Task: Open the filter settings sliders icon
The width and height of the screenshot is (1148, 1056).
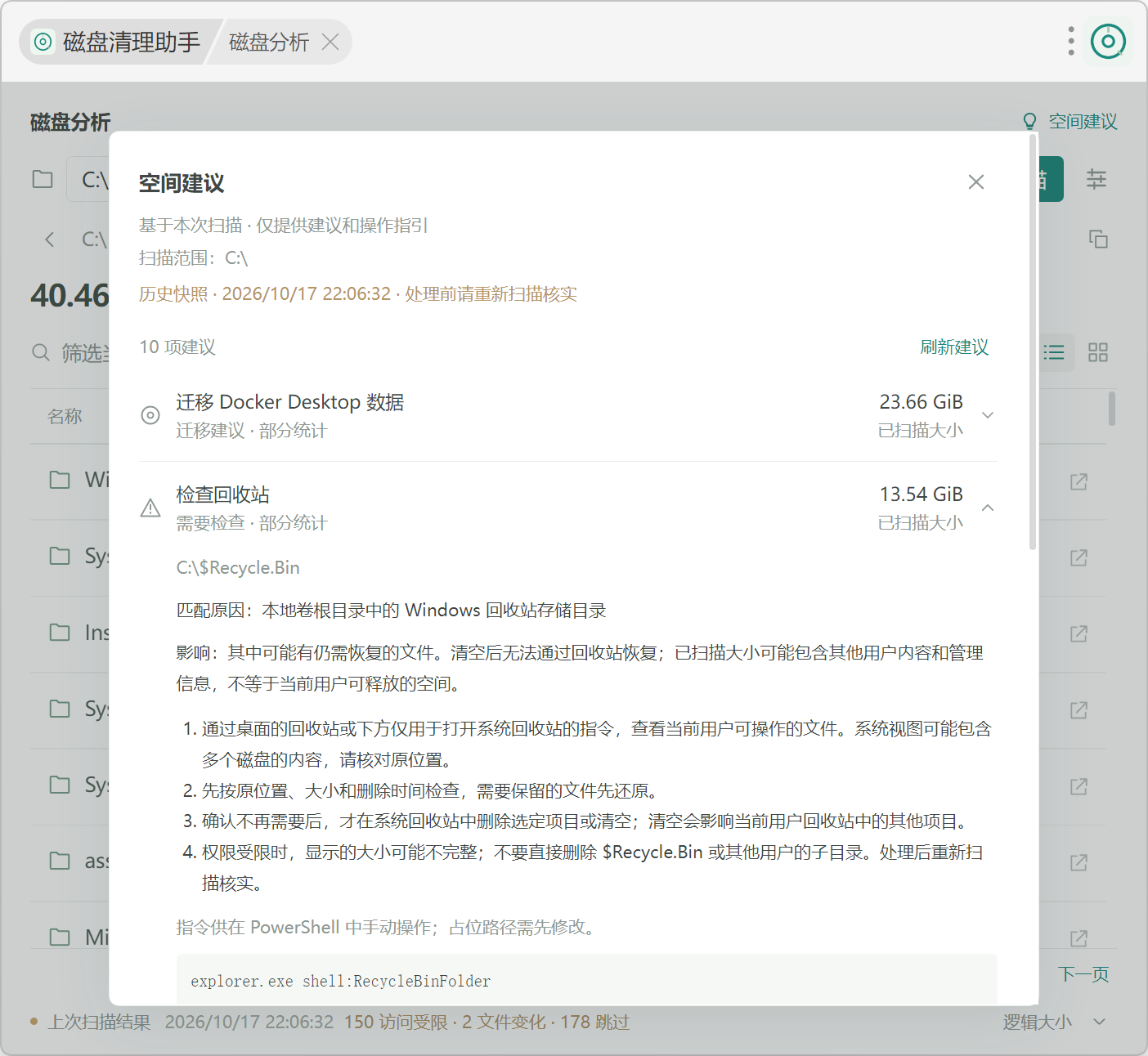Action: 1096,179
